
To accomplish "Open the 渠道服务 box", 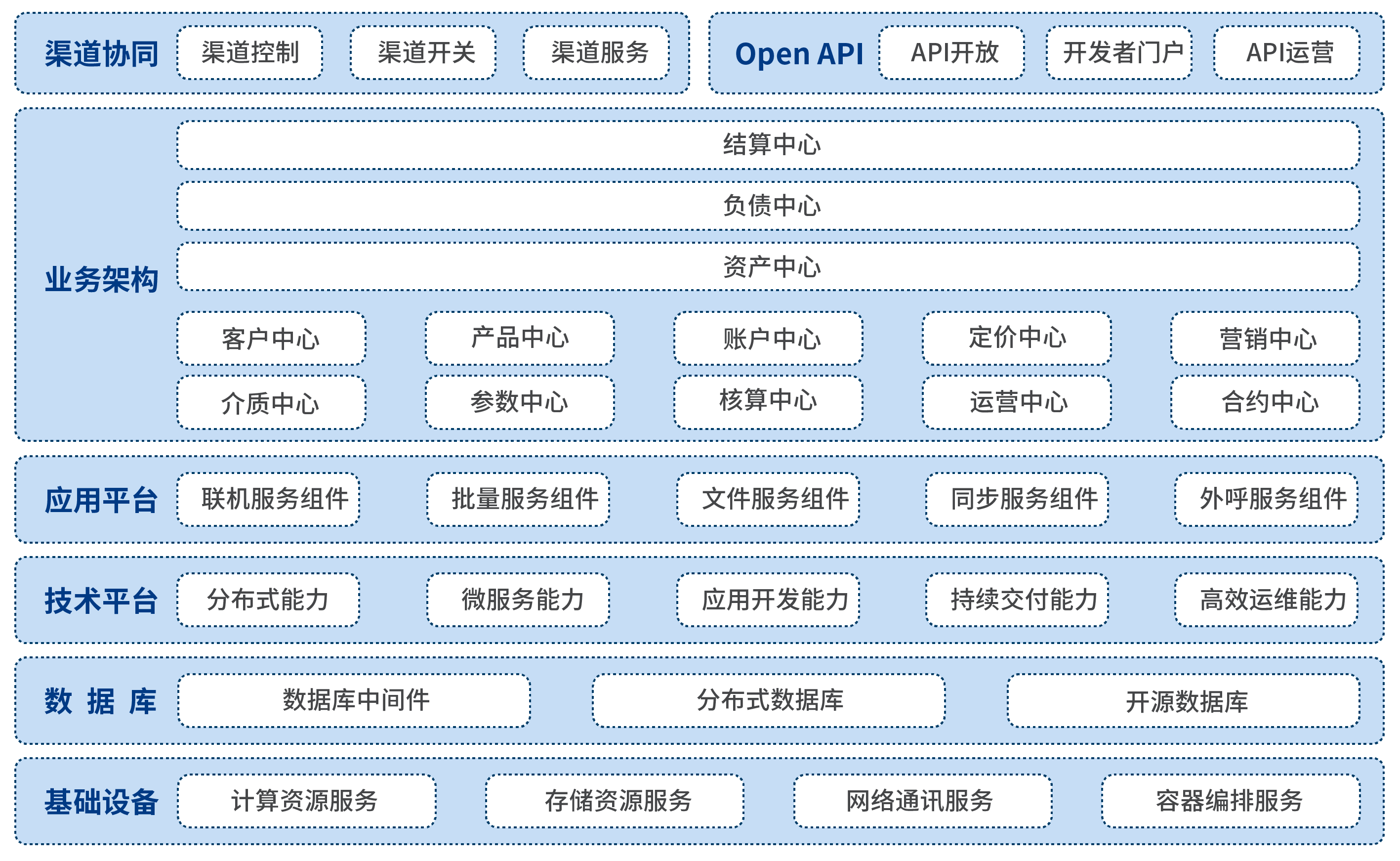I will pyautogui.click(x=596, y=52).
